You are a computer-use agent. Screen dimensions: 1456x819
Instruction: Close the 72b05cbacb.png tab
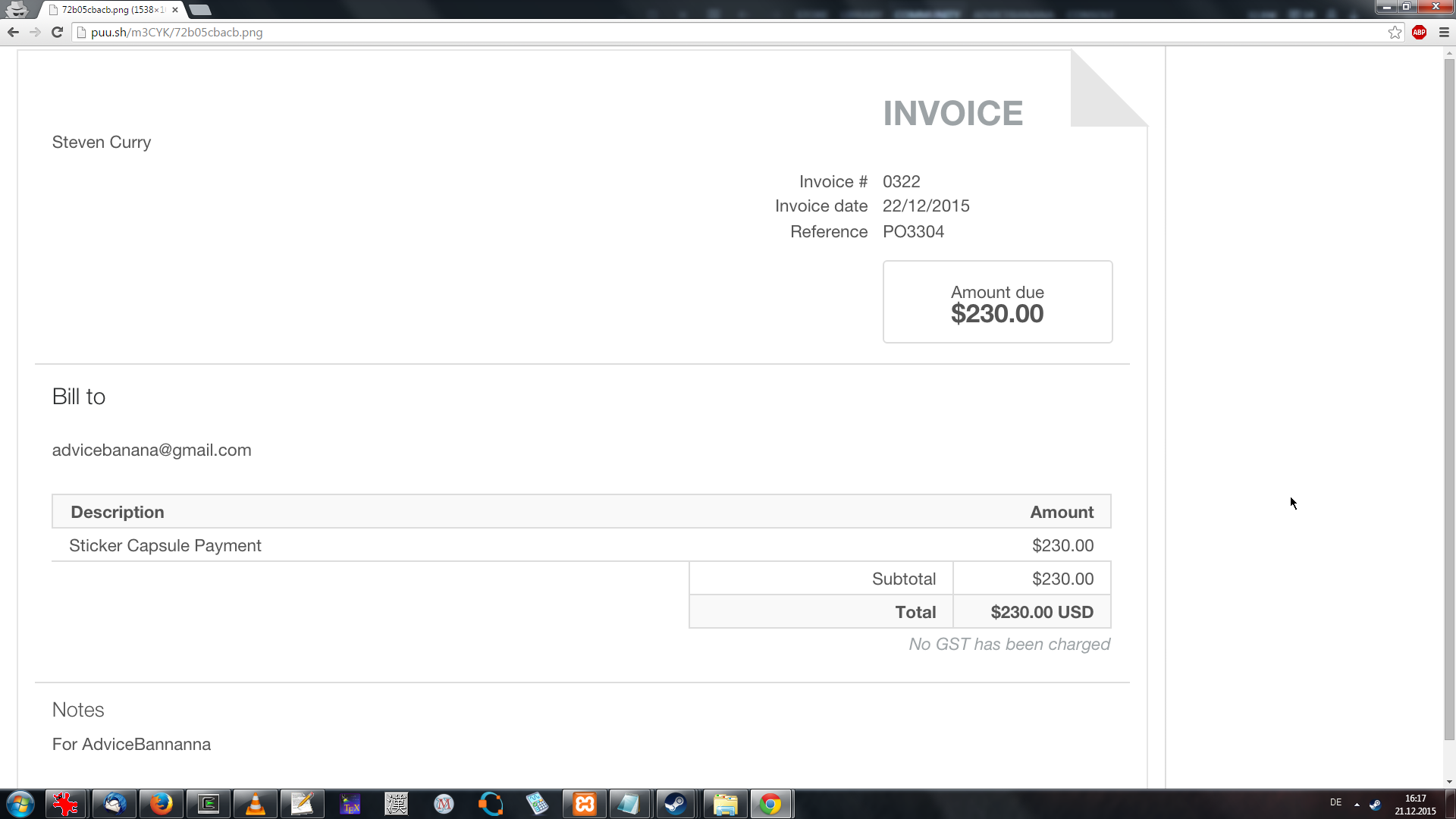point(175,10)
